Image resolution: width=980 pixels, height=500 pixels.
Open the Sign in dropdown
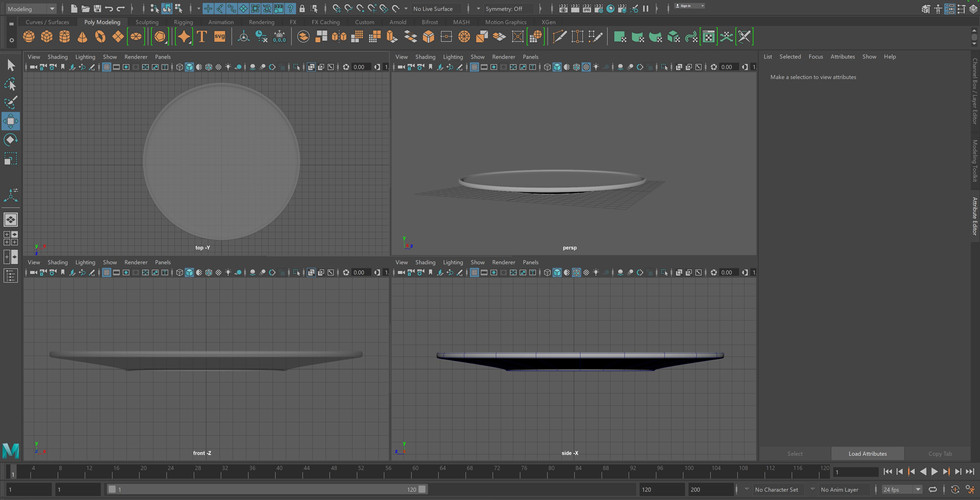[690, 6]
